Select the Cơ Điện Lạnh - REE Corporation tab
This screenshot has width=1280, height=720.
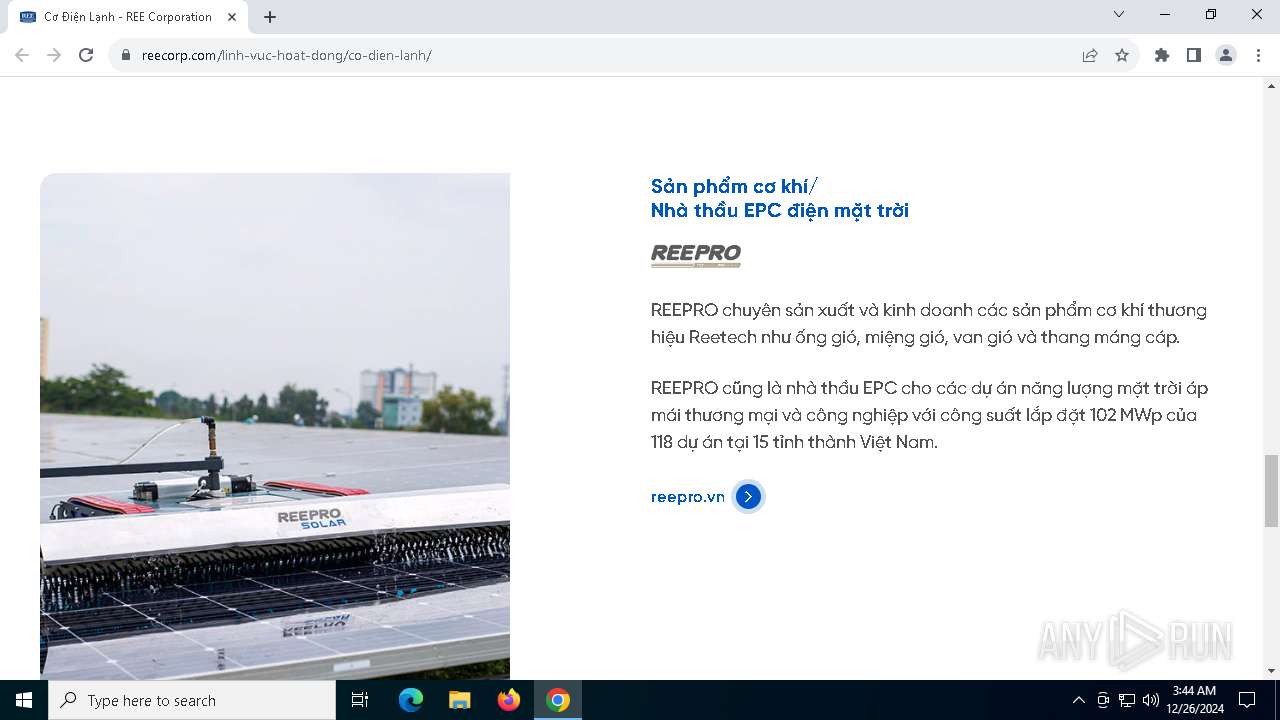(128, 17)
